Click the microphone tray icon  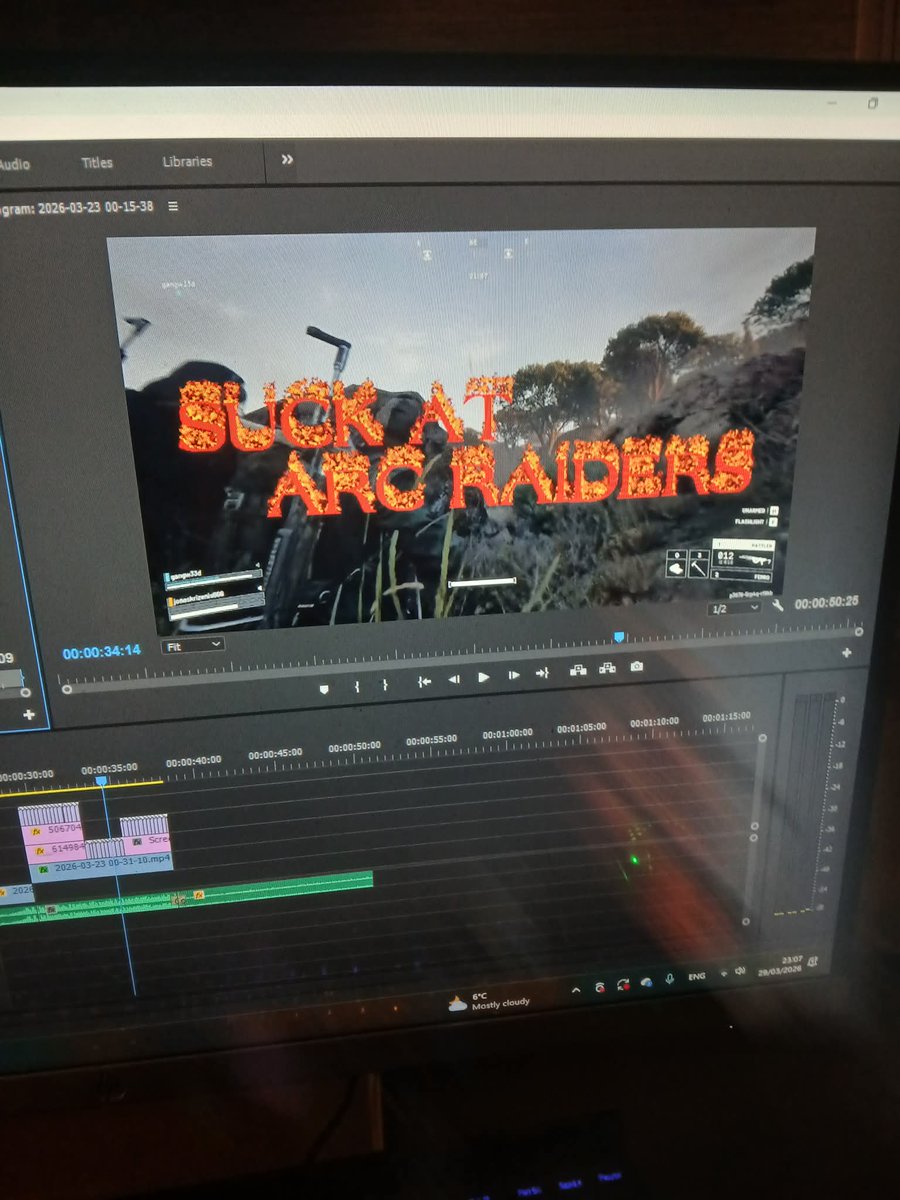coord(669,980)
